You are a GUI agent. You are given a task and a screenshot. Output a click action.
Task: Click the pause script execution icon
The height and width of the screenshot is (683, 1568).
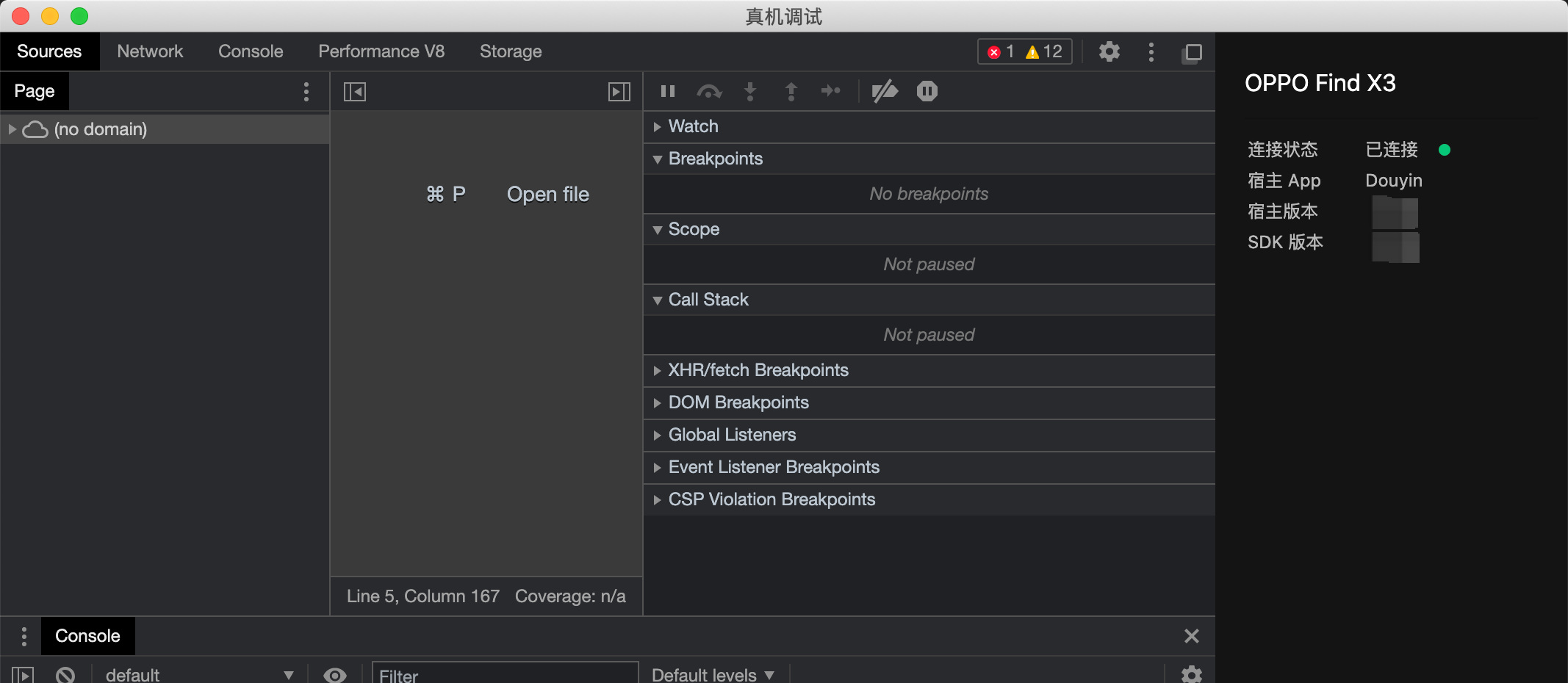(667, 91)
